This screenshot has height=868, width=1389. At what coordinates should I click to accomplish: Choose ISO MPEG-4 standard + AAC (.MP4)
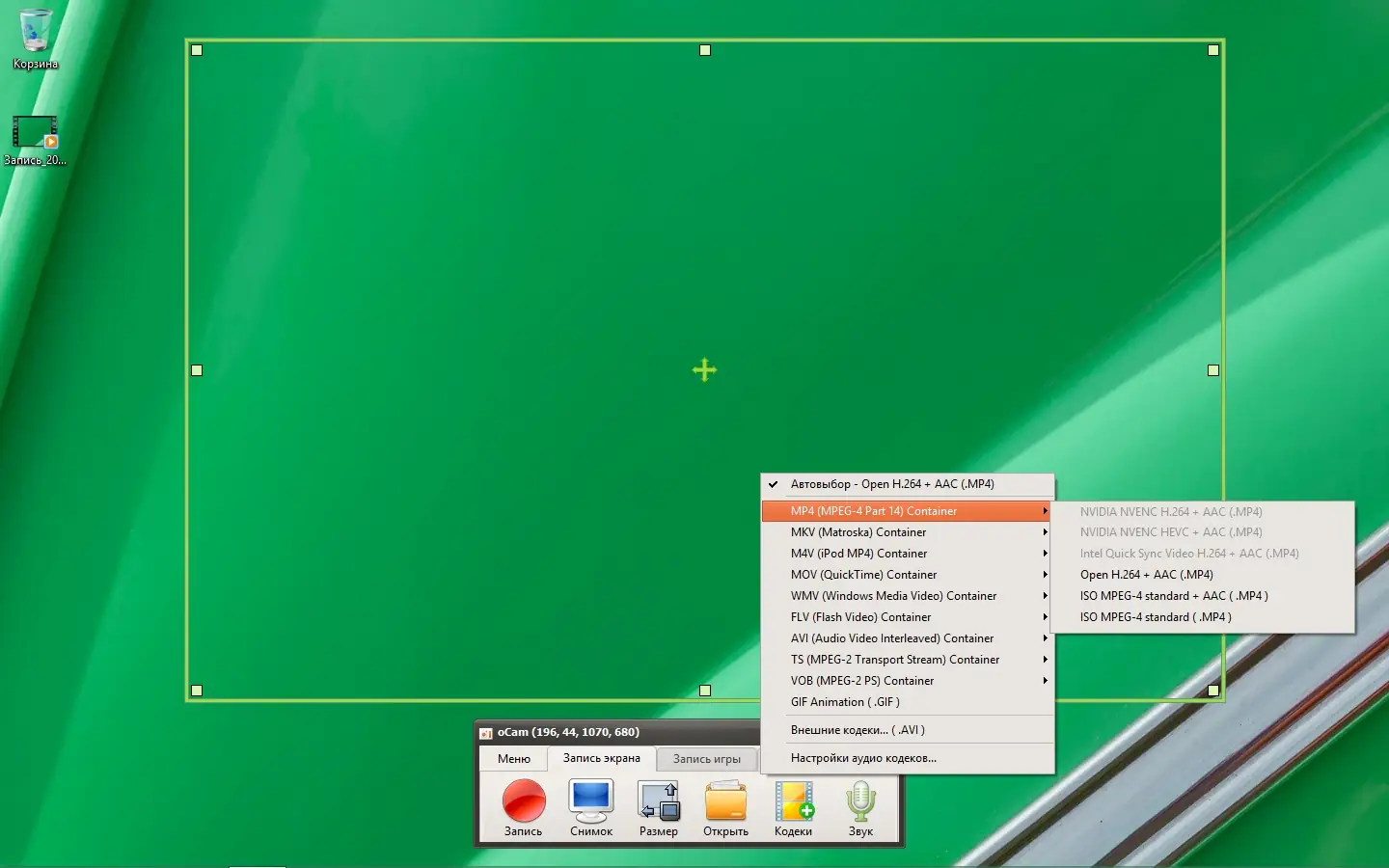[x=1203, y=596]
